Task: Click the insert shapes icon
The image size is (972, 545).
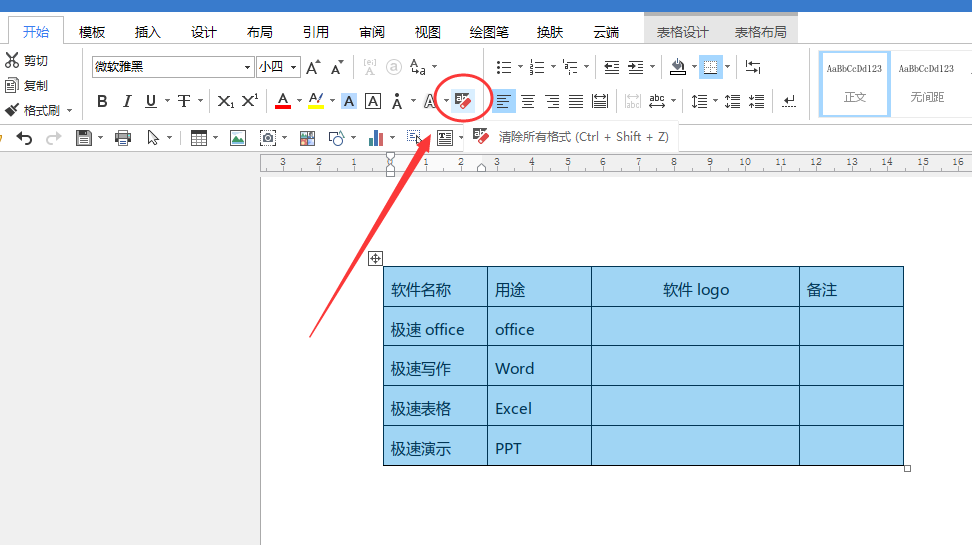Action: (337, 138)
